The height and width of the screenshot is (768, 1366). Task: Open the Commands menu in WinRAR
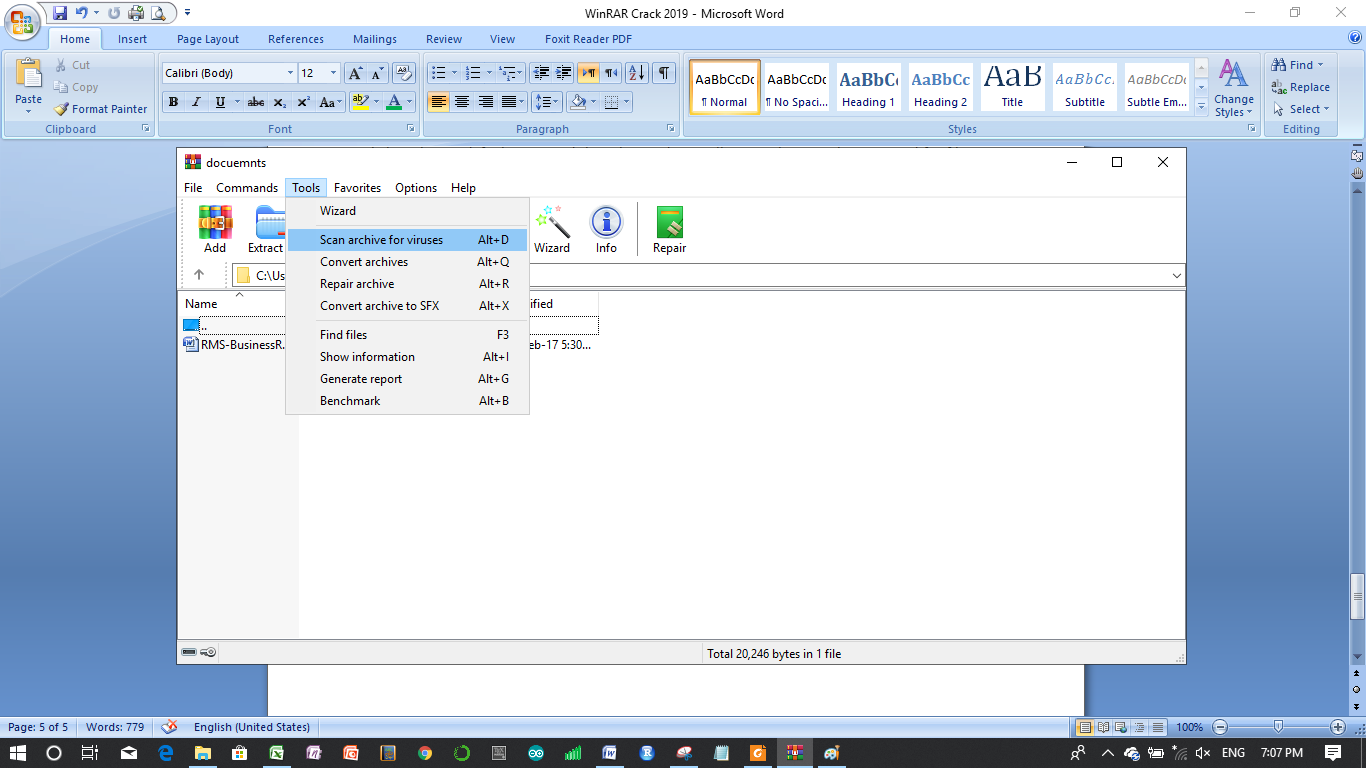coord(247,188)
